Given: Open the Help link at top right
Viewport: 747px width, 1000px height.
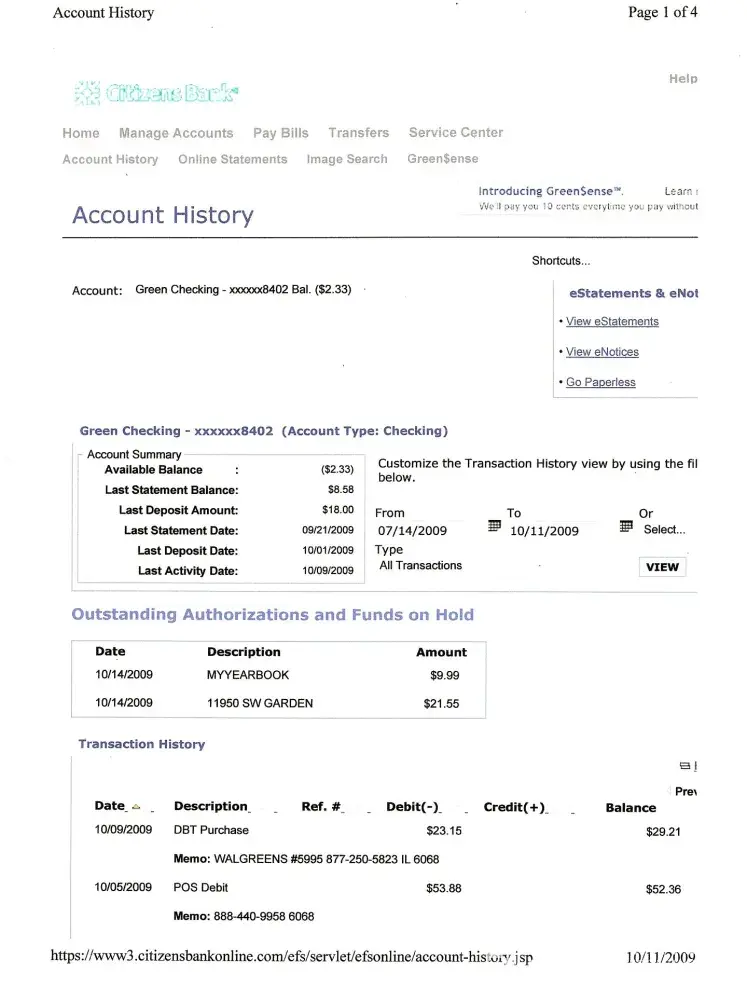Looking at the screenshot, I should click(683, 79).
